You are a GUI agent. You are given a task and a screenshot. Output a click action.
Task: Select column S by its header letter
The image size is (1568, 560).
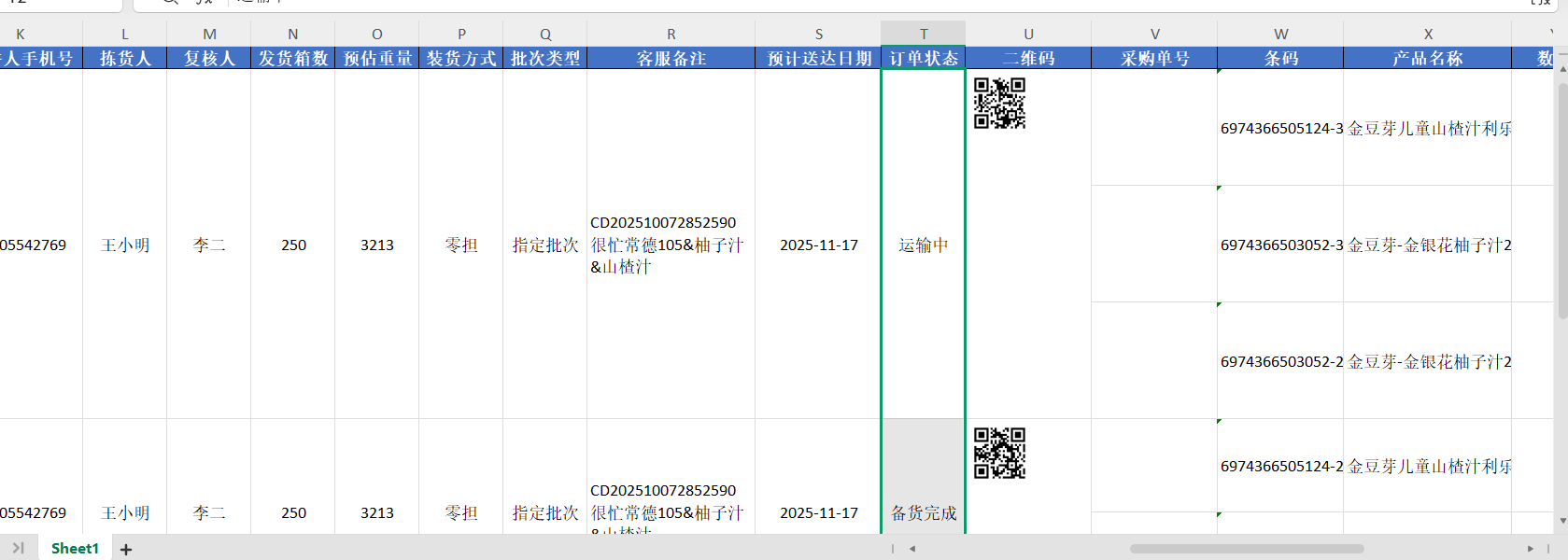pos(819,35)
